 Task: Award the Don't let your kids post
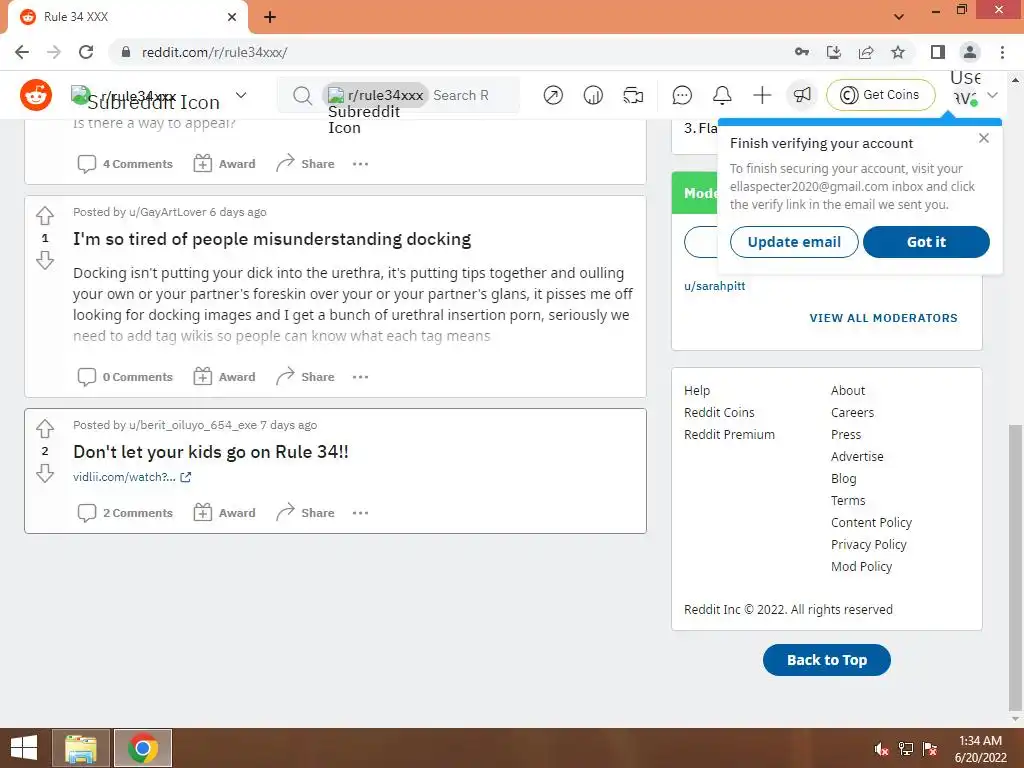point(225,513)
